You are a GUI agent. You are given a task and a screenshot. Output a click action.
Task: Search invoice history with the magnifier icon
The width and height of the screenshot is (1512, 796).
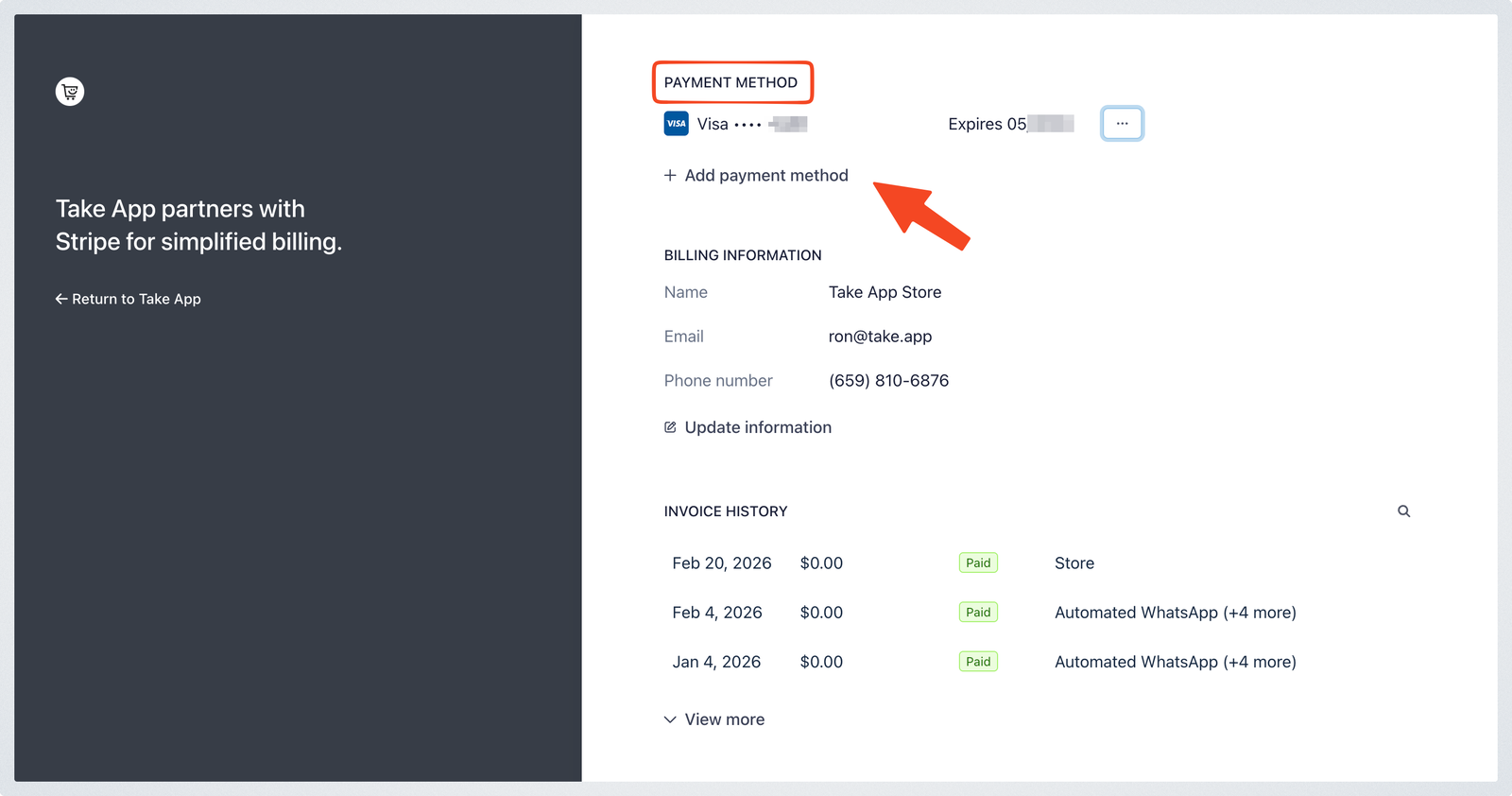coord(1404,511)
